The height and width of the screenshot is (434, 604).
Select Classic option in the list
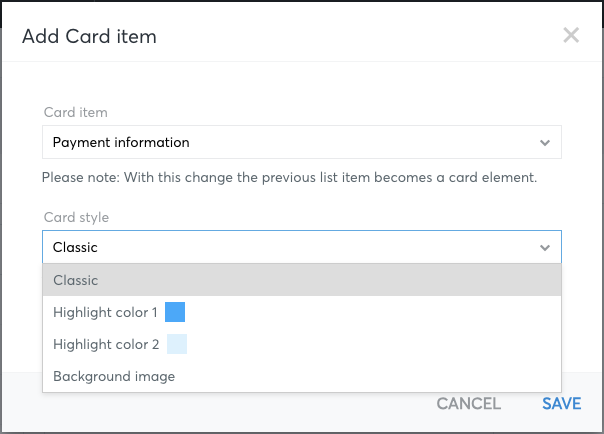click(x=302, y=280)
